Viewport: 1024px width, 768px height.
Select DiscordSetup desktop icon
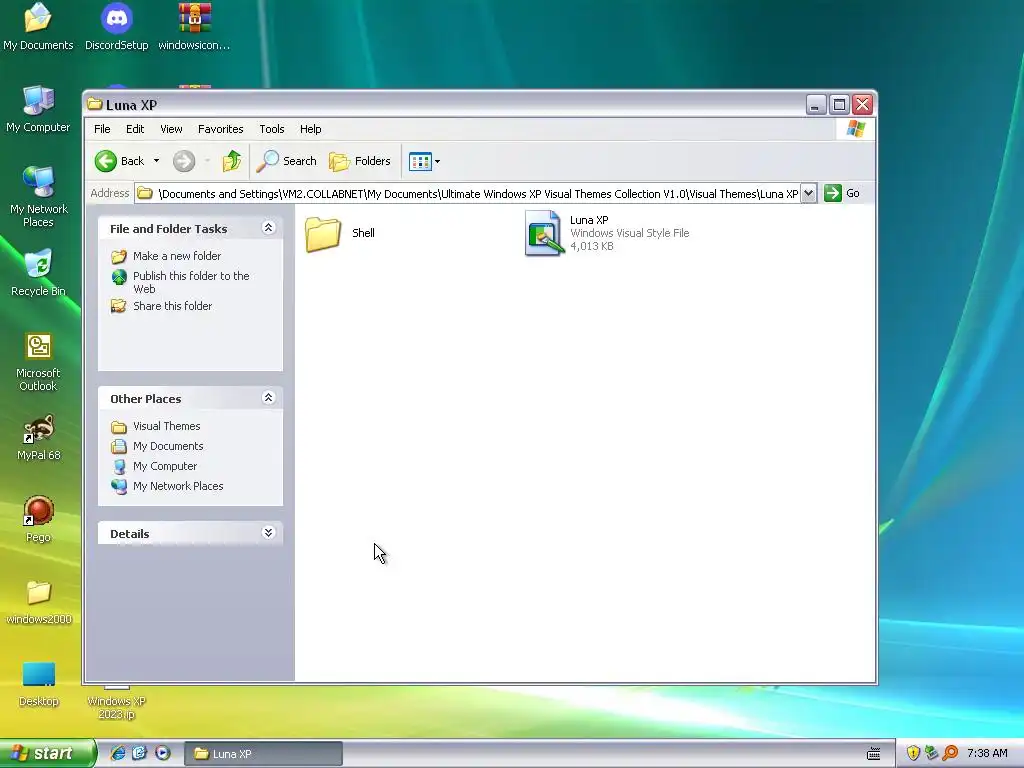click(116, 26)
